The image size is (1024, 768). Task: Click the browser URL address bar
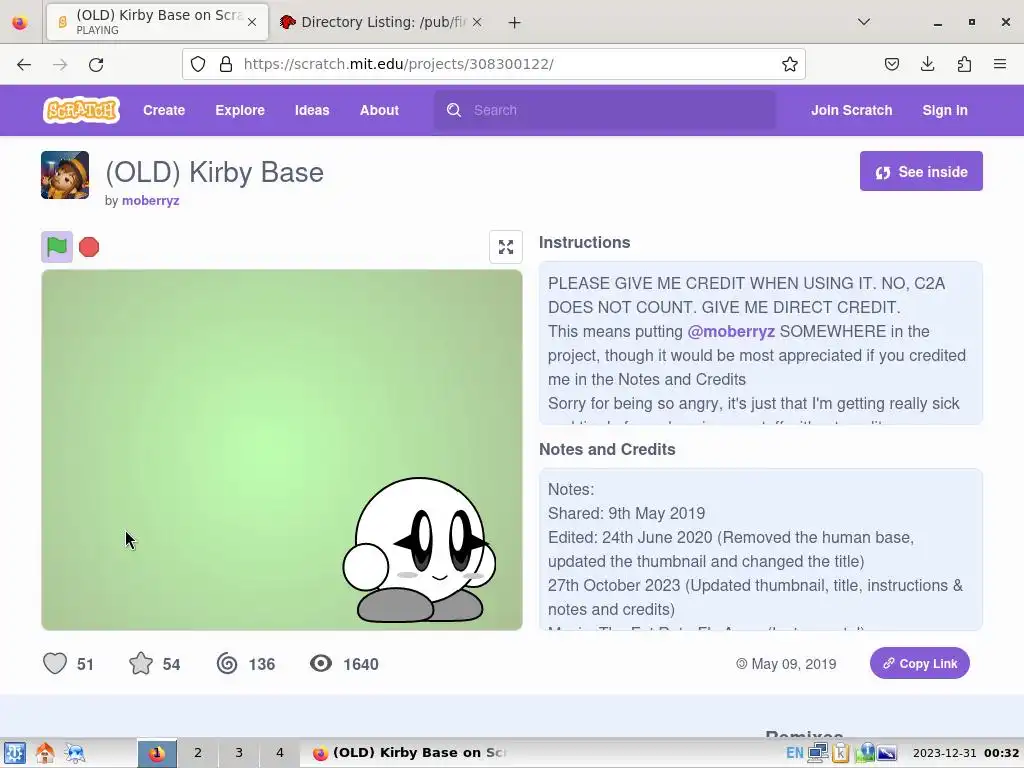click(x=494, y=64)
